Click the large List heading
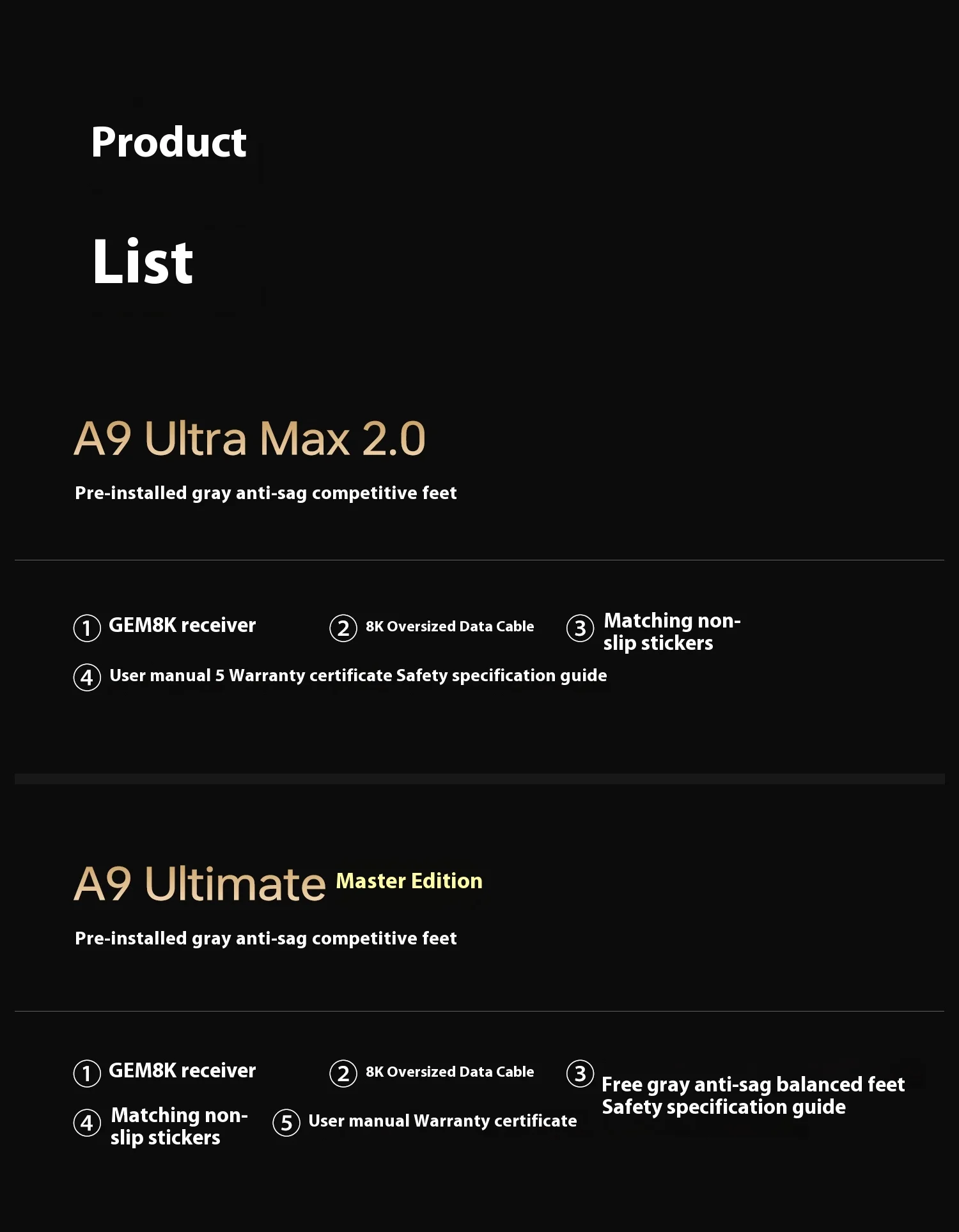The image size is (959, 1232). click(x=143, y=261)
